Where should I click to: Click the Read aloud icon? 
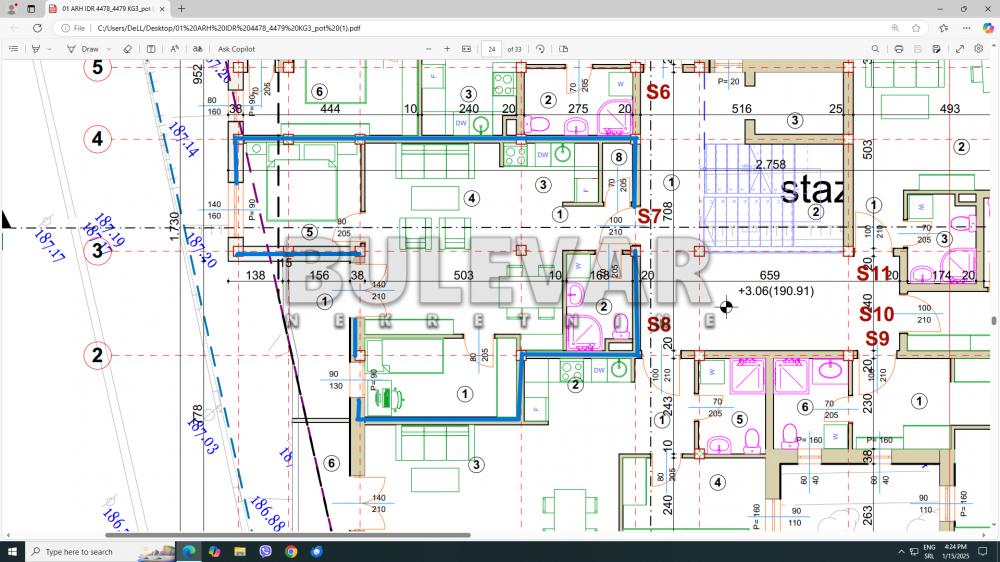174,48
